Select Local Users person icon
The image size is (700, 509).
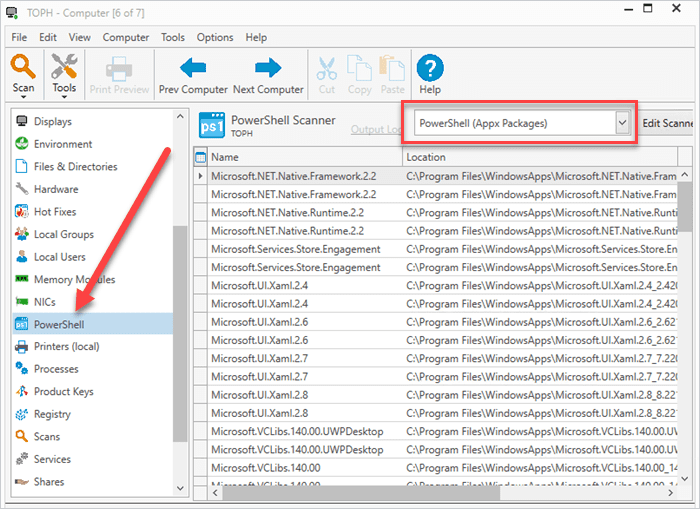21,256
